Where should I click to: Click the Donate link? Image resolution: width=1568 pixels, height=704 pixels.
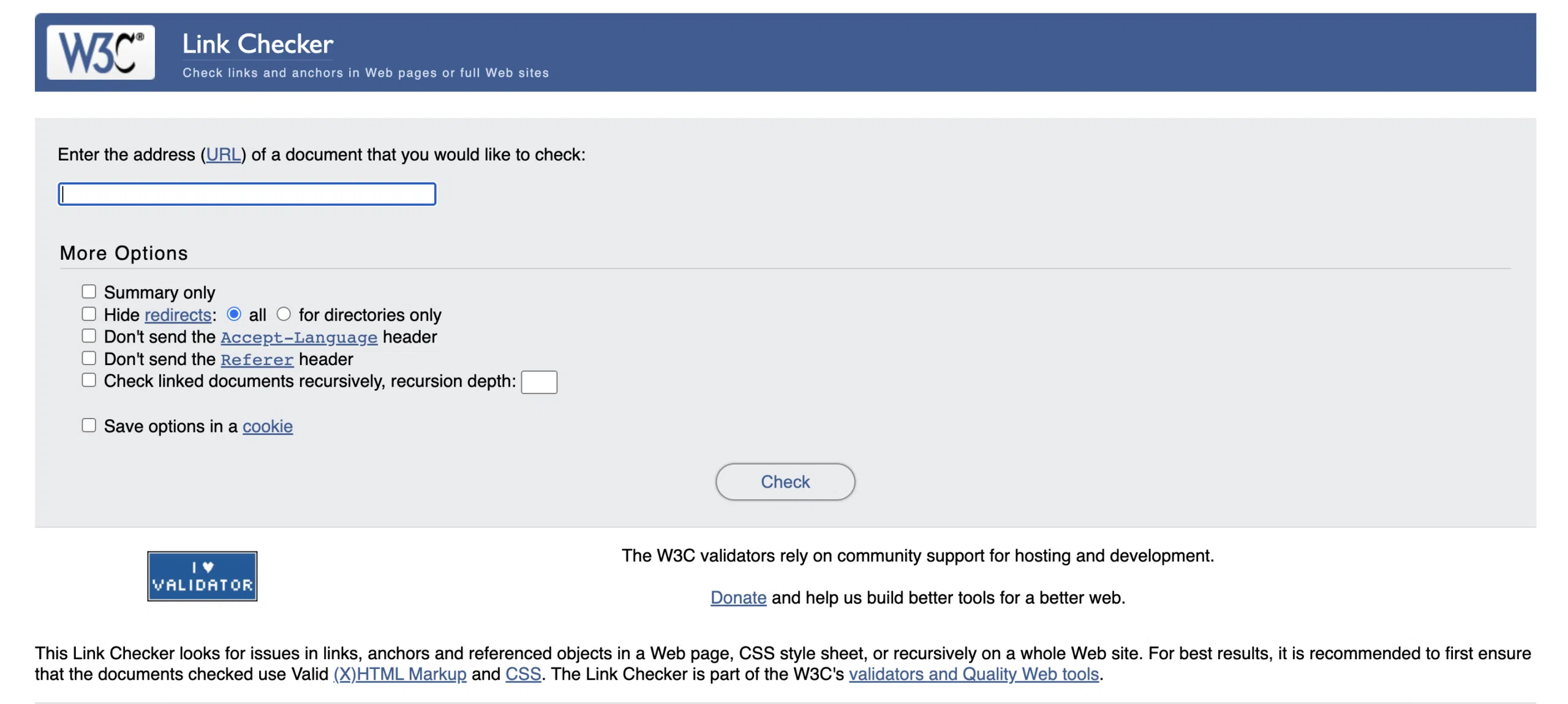click(737, 597)
